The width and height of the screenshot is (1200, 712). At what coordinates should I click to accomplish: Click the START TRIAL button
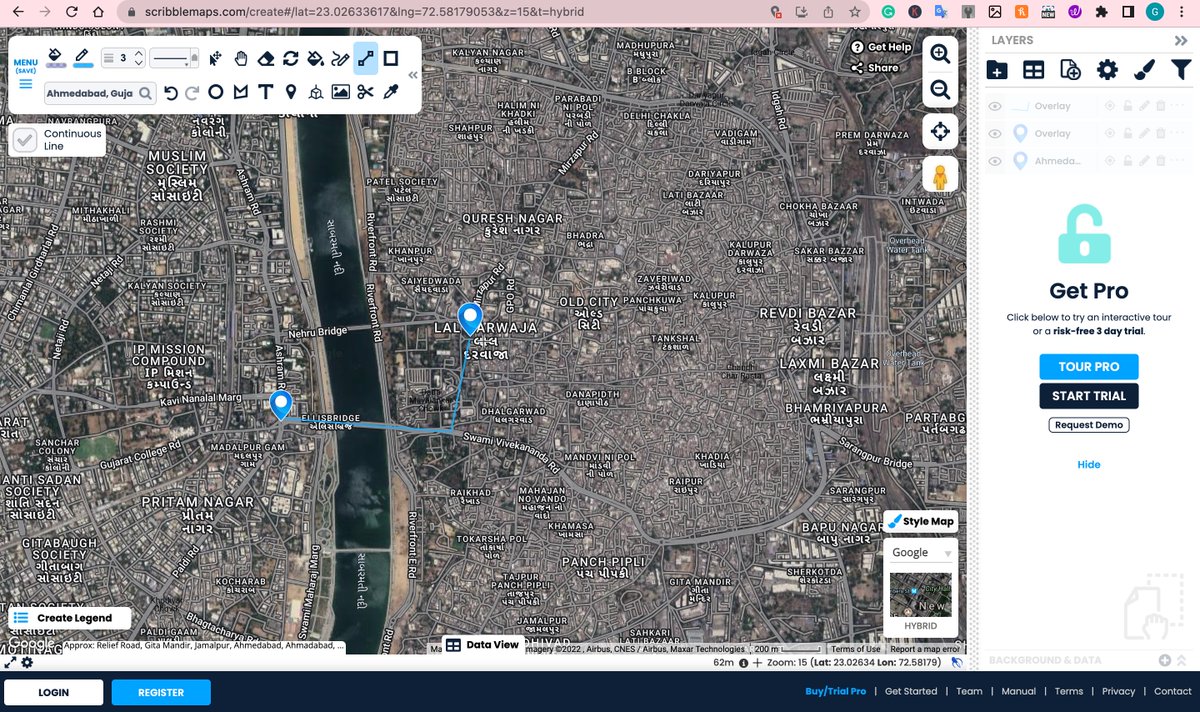click(1089, 396)
